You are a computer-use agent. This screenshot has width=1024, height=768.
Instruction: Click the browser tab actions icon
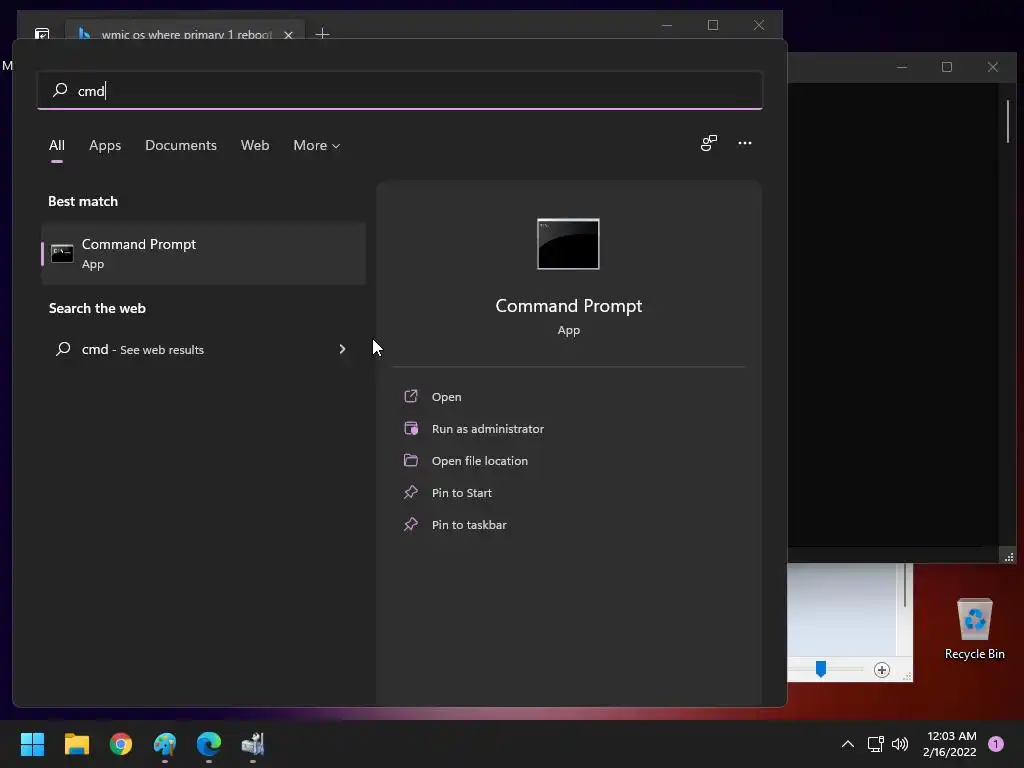[x=42, y=33]
